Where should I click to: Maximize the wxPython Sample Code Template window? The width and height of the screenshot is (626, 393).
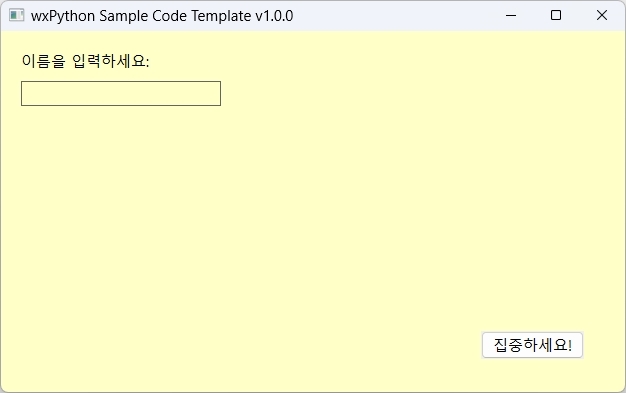tap(556, 16)
